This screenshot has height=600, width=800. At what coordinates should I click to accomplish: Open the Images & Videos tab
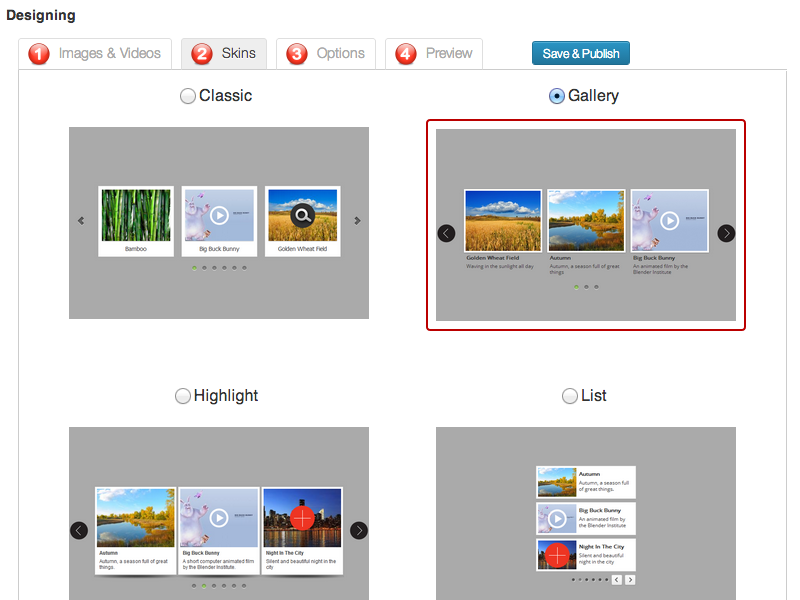tap(95, 54)
